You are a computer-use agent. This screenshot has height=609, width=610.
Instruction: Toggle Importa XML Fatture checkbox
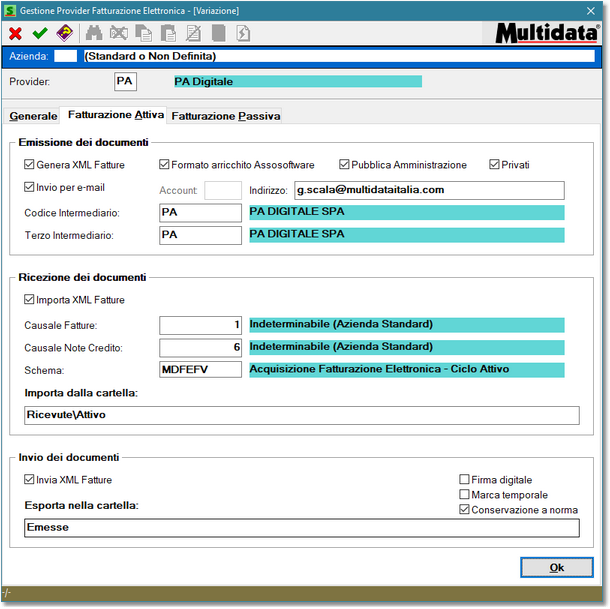pos(29,299)
